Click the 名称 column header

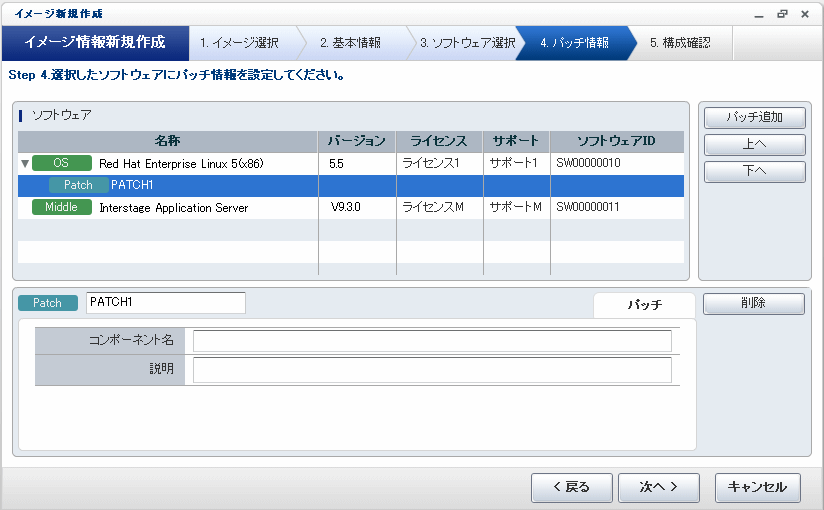(x=168, y=141)
